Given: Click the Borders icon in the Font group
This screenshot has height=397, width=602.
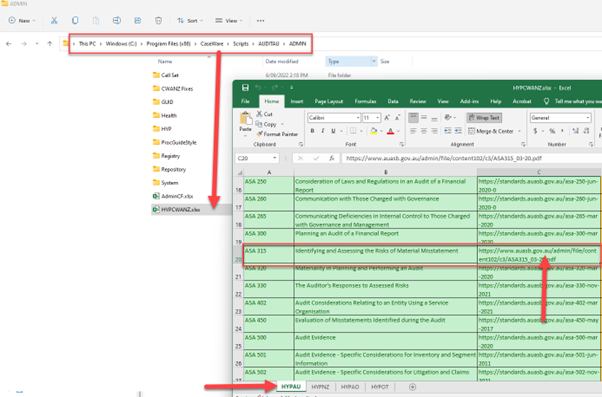Looking at the screenshot, I should 353,131.
